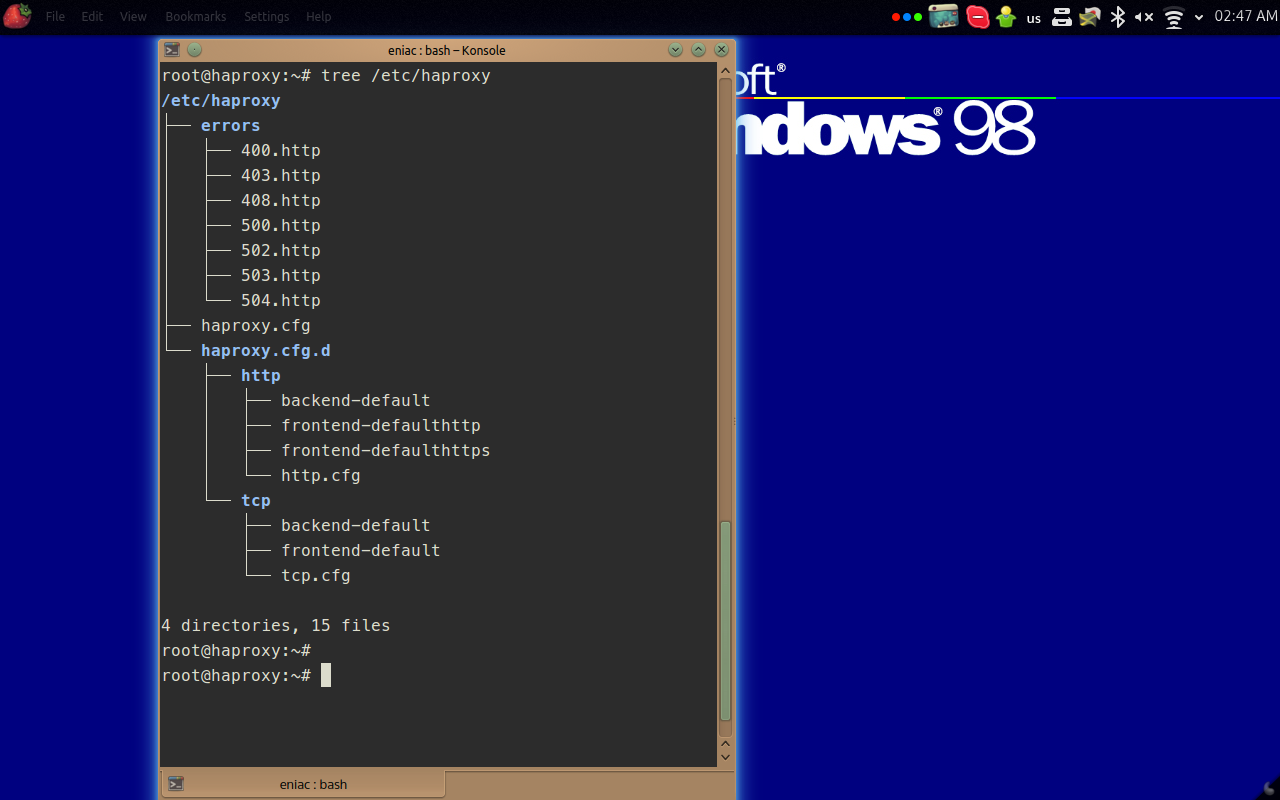Switch the 'us' keyboard layout indicator
Image resolution: width=1280 pixels, height=800 pixels.
pos(1034,18)
